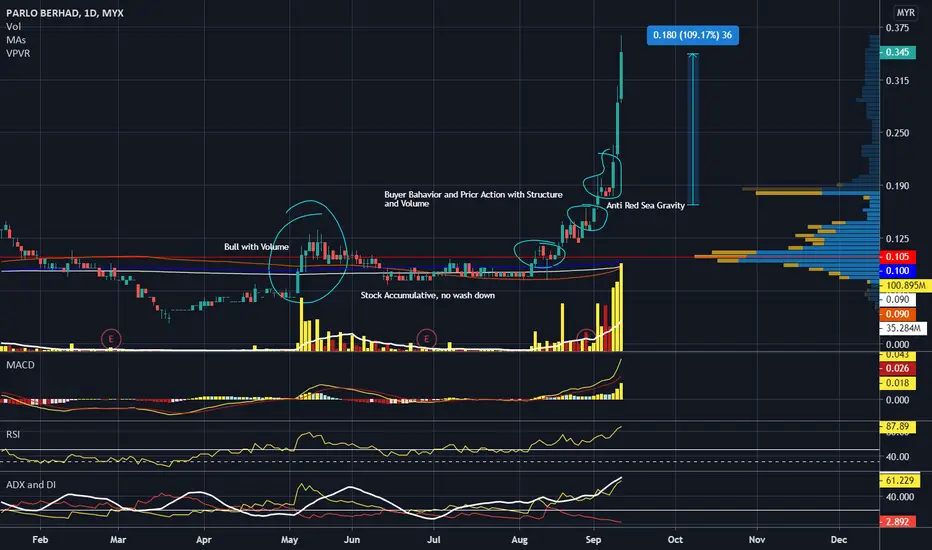Click the white 0.090 price tag
The width and height of the screenshot is (932, 550).
898,300
